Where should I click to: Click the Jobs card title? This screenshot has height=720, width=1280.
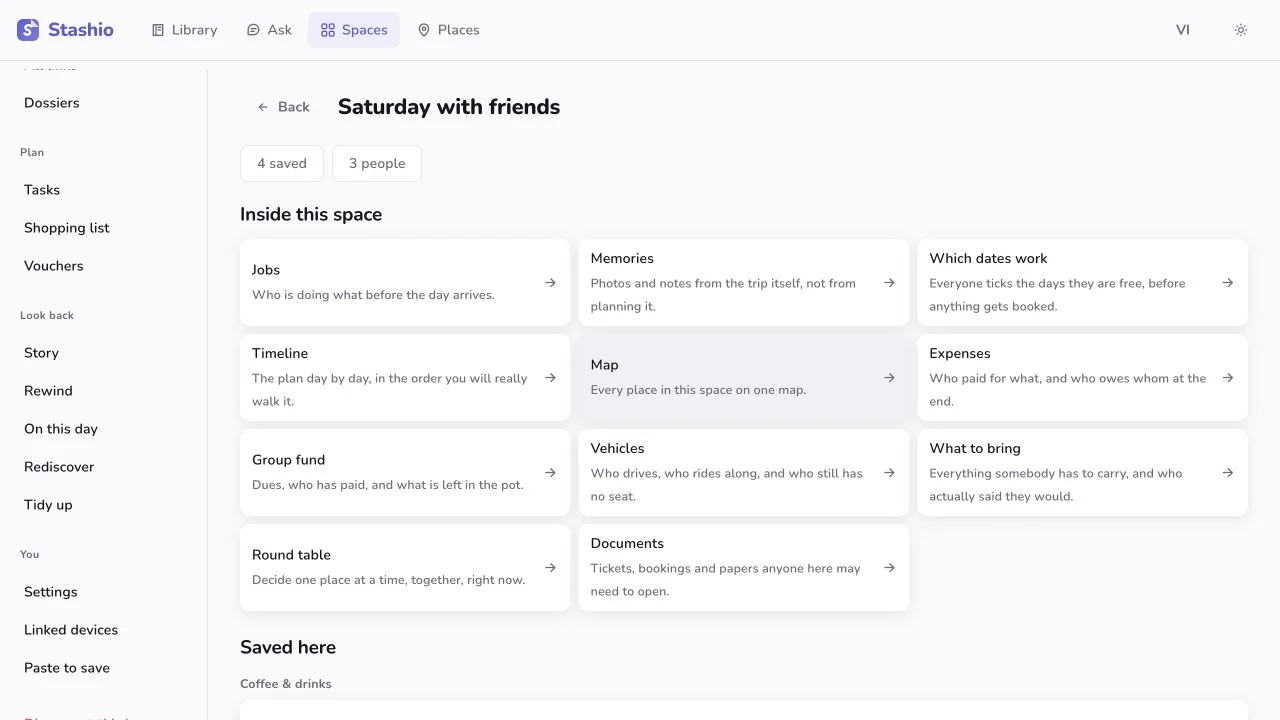tap(266, 270)
